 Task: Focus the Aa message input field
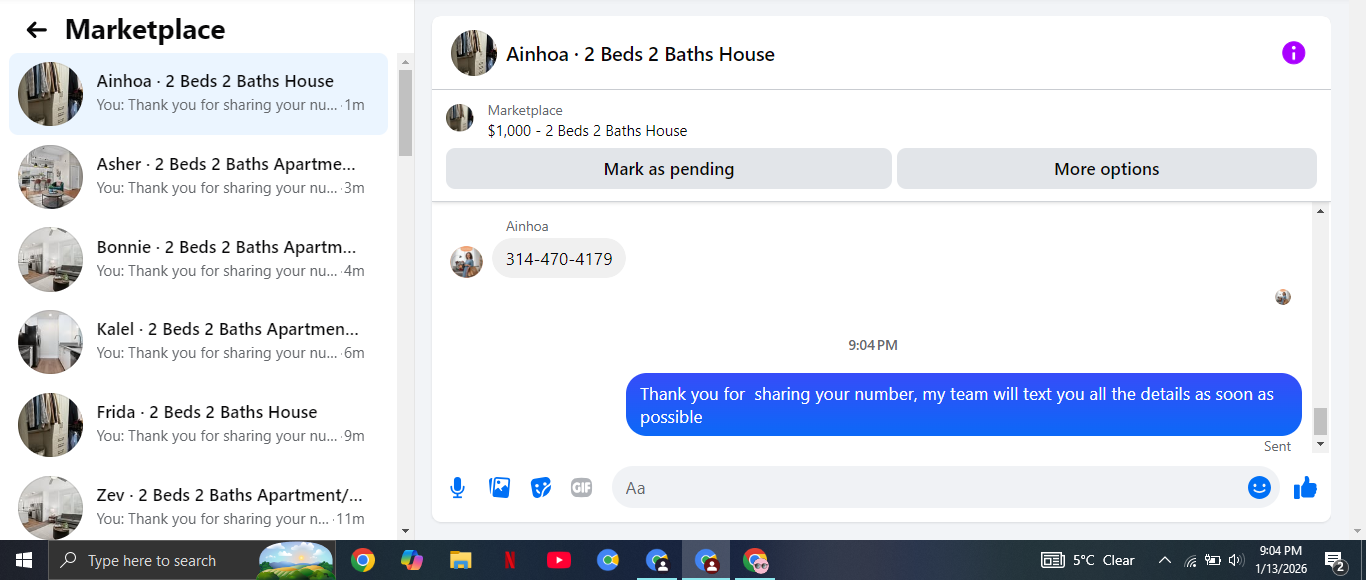pyautogui.click(x=928, y=488)
